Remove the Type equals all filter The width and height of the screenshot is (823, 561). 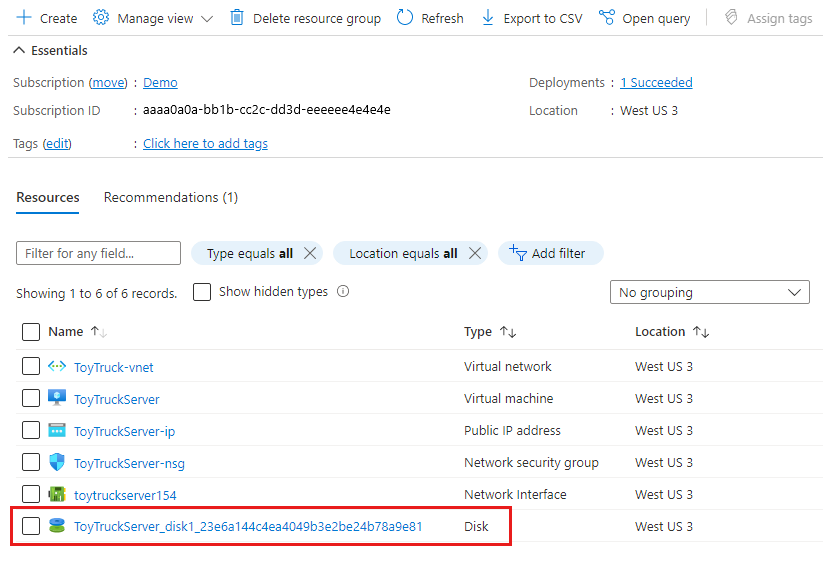pos(310,253)
